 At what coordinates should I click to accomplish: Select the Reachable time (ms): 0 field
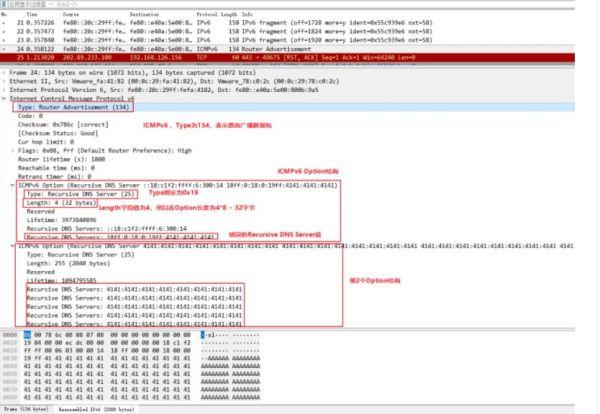56,168
